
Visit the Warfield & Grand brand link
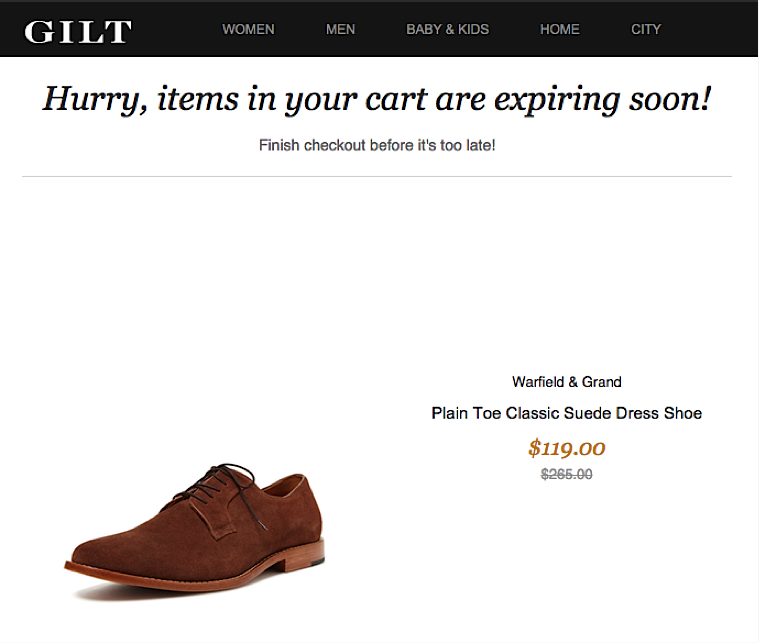tap(566, 382)
